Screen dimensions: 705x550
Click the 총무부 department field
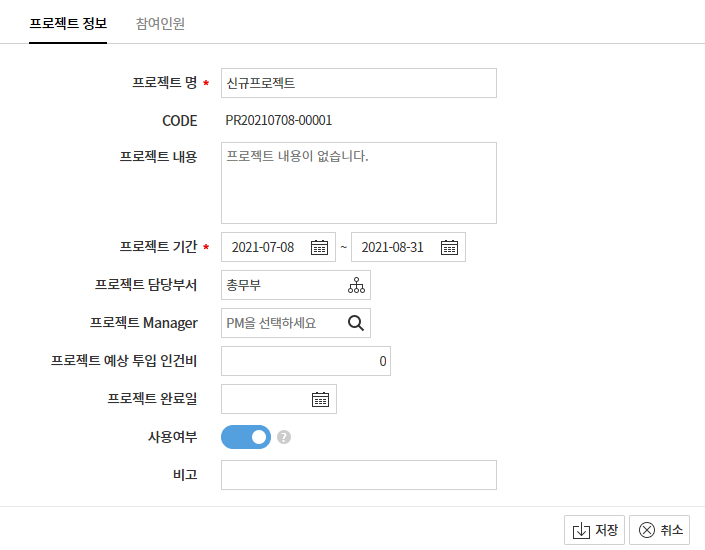[x=282, y=285]
